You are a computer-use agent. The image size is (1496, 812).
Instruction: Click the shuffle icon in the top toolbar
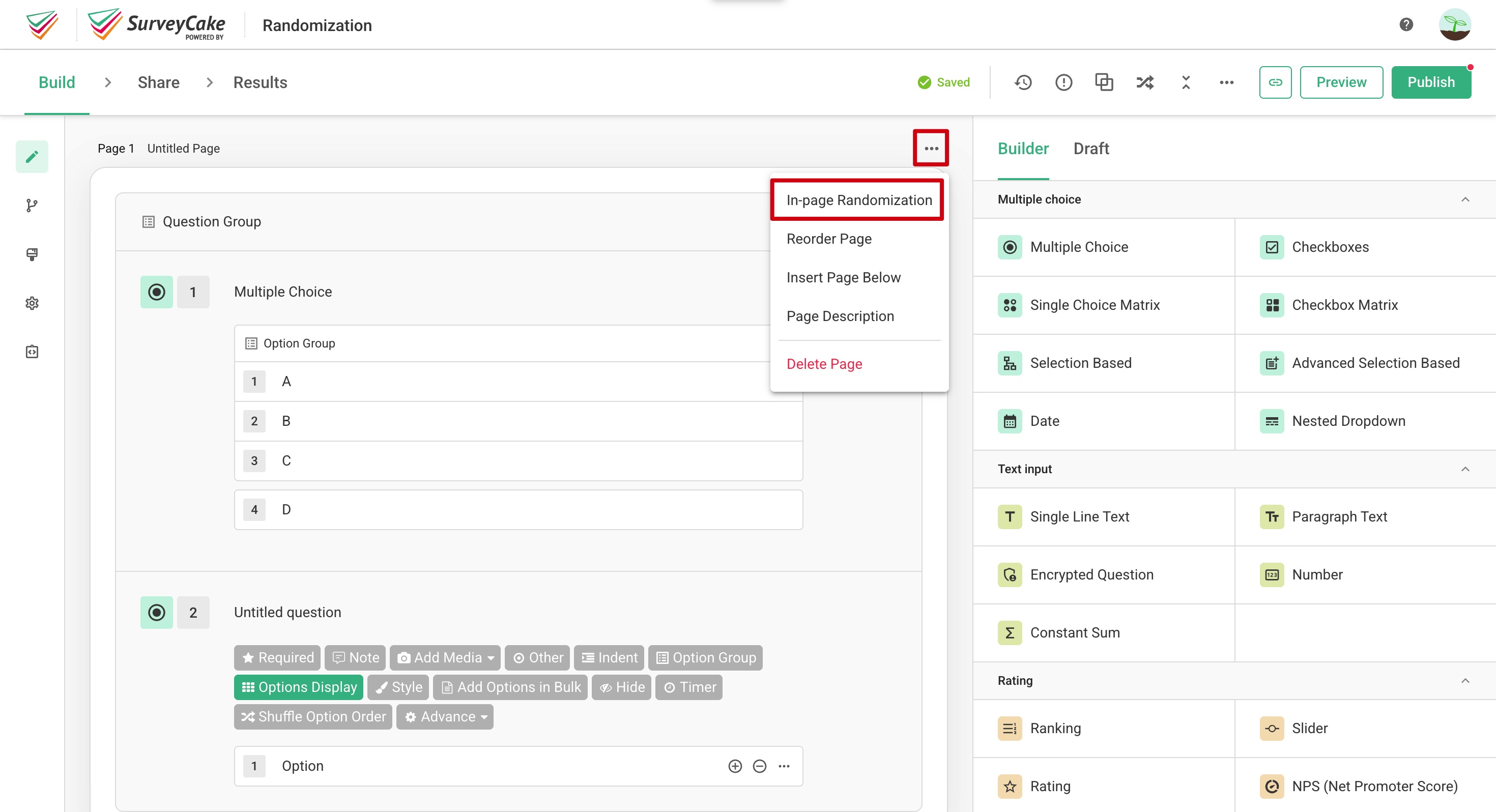[1144, 82]
